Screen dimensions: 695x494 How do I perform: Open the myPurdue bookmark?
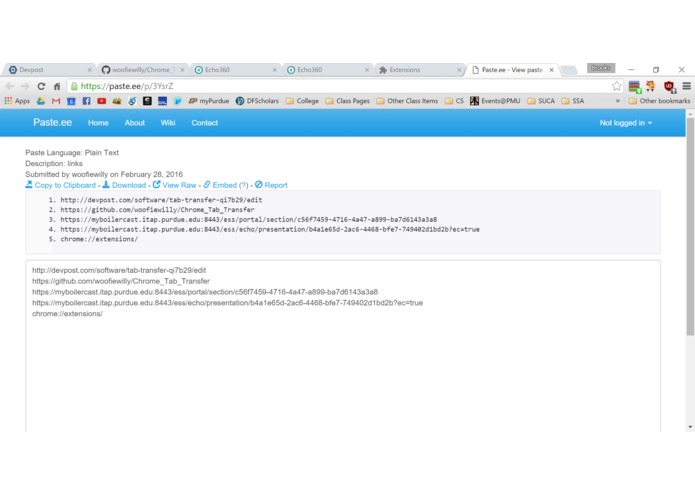click(x=209, y=101)
